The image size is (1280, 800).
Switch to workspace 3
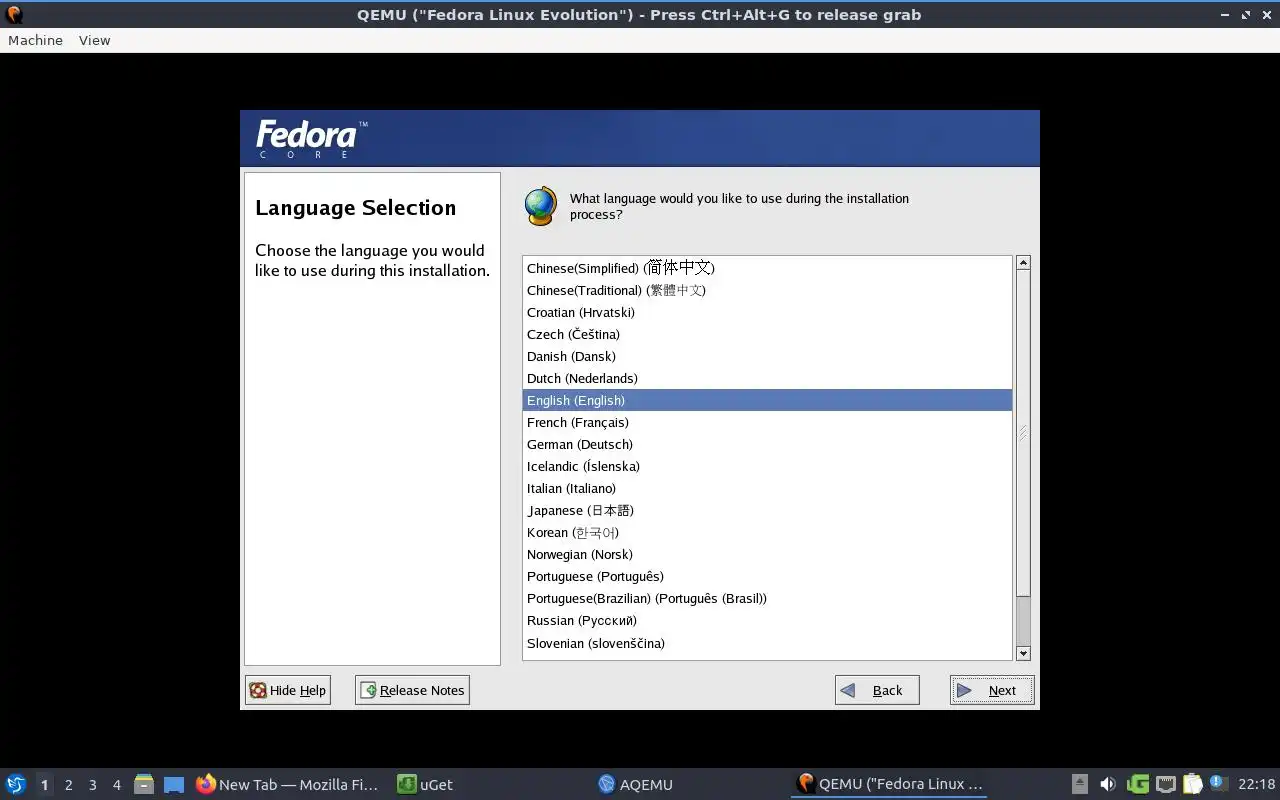(x=92, y=785)
